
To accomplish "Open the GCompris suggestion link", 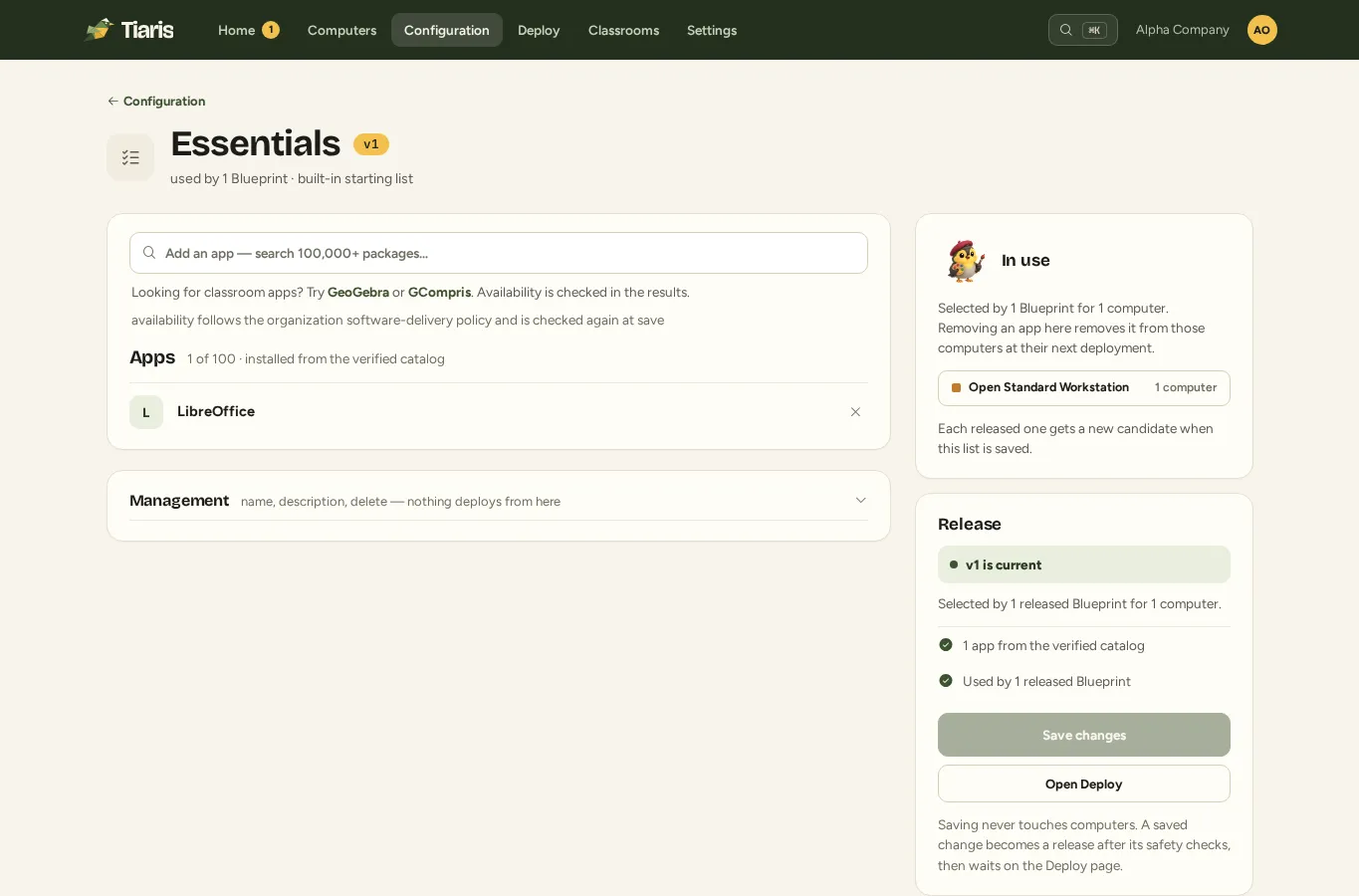I will 439,293.
